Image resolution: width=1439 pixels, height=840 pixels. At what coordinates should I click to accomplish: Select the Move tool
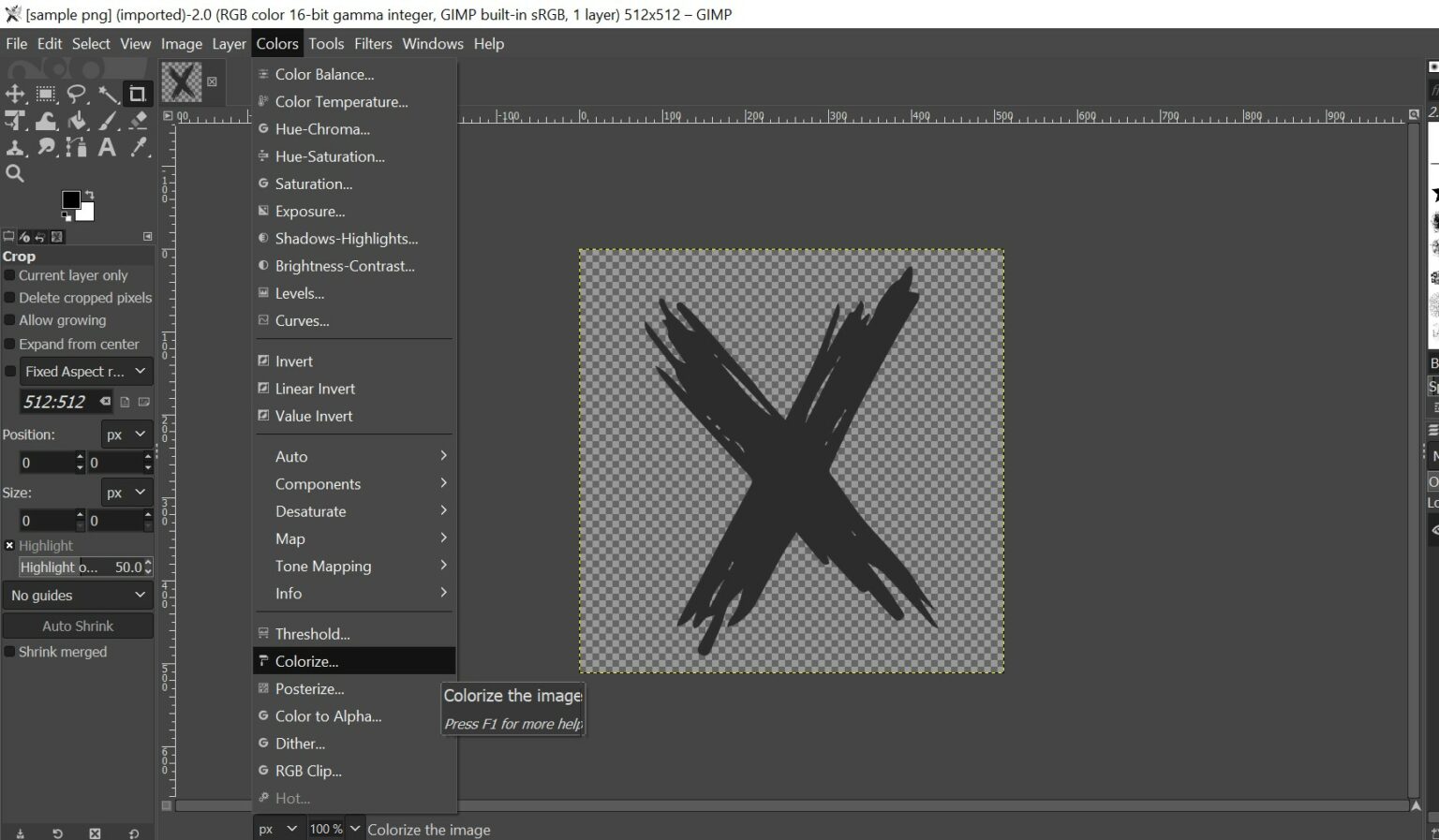pos(14,94)
